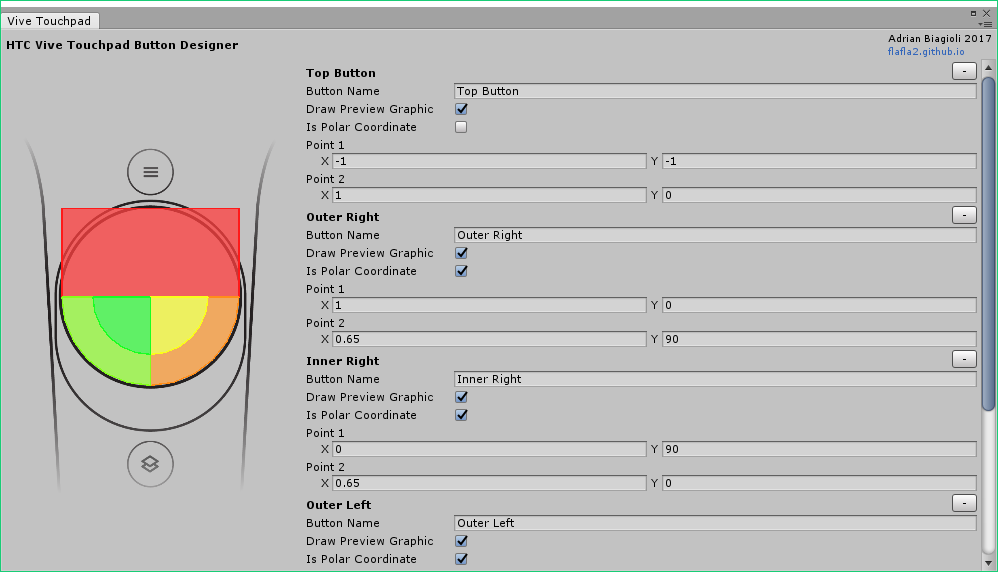Disable Is Polar Coordinate for Outer Right
Viewport: 998px width, 572px height.
461,270
